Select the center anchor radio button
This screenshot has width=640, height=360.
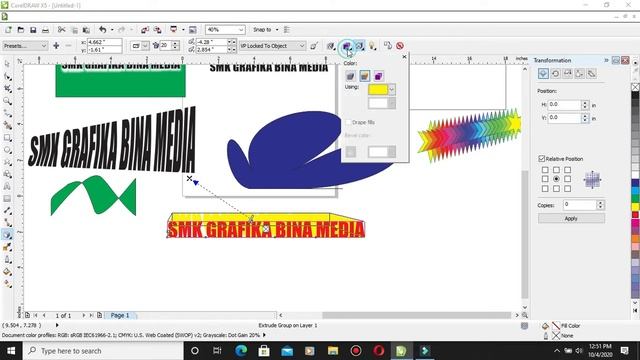pos(556,179)
